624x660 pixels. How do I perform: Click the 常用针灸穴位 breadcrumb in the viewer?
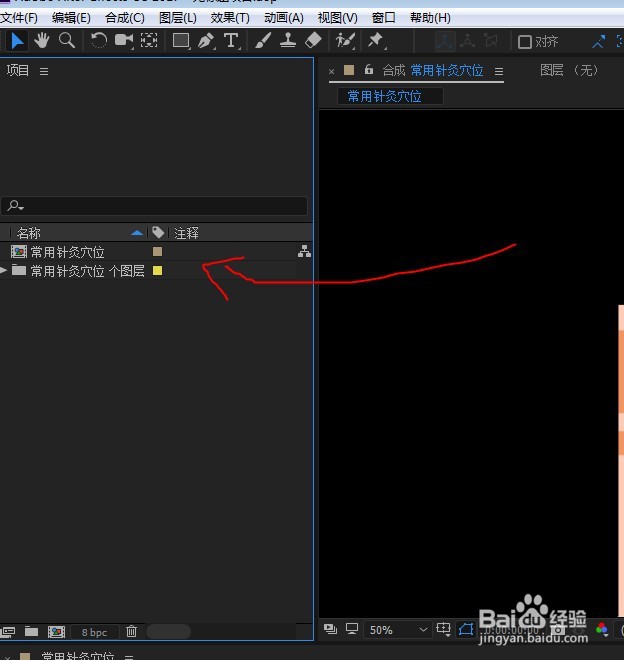(x=384, y=96)
